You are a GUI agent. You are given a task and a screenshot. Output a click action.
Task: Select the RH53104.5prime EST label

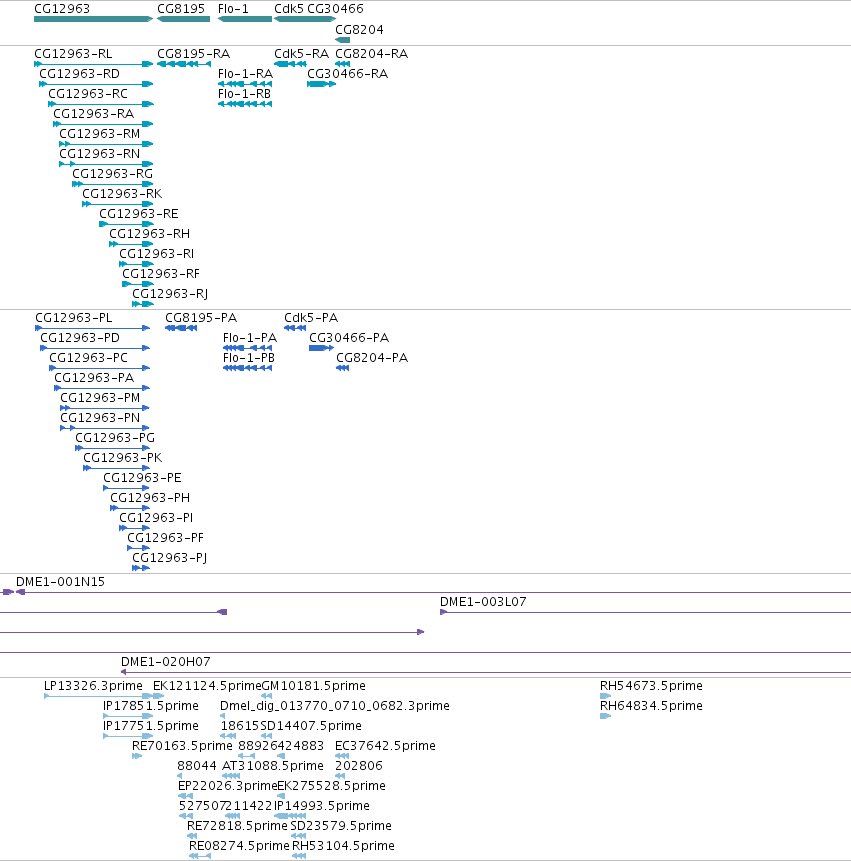click(343, 846)
